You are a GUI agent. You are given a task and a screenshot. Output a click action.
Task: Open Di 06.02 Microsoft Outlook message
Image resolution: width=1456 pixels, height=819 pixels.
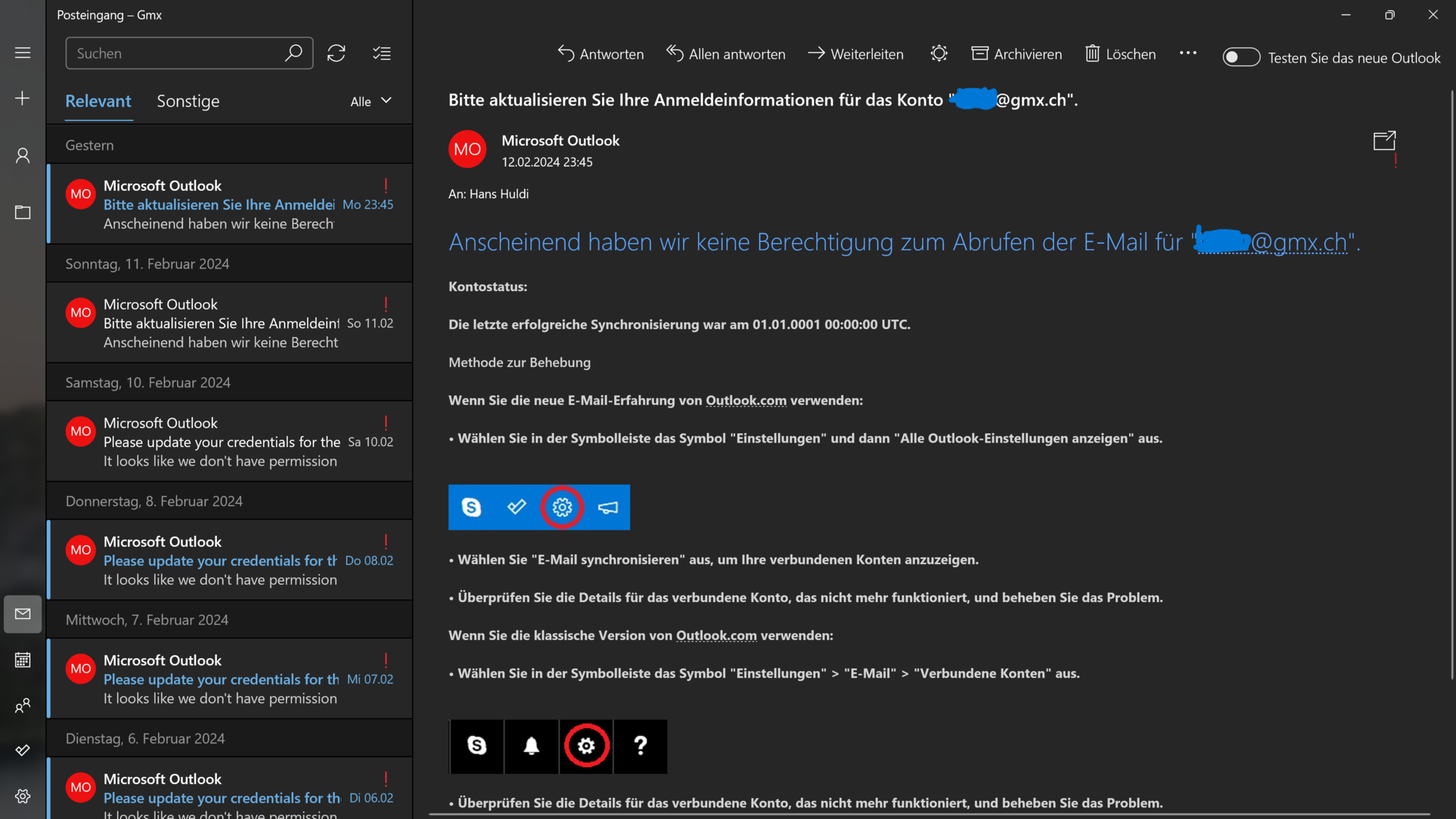229,788
